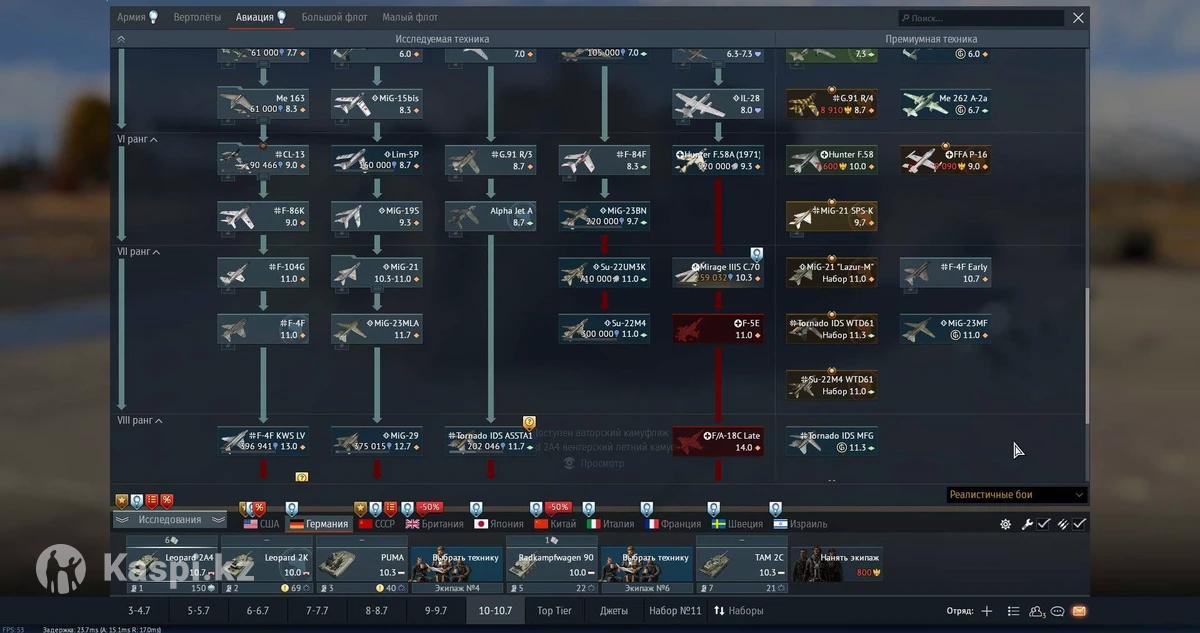The image size is (1200, 633).
Task: Add a squad member with plus icon
Action: click(x=987, y=611)
